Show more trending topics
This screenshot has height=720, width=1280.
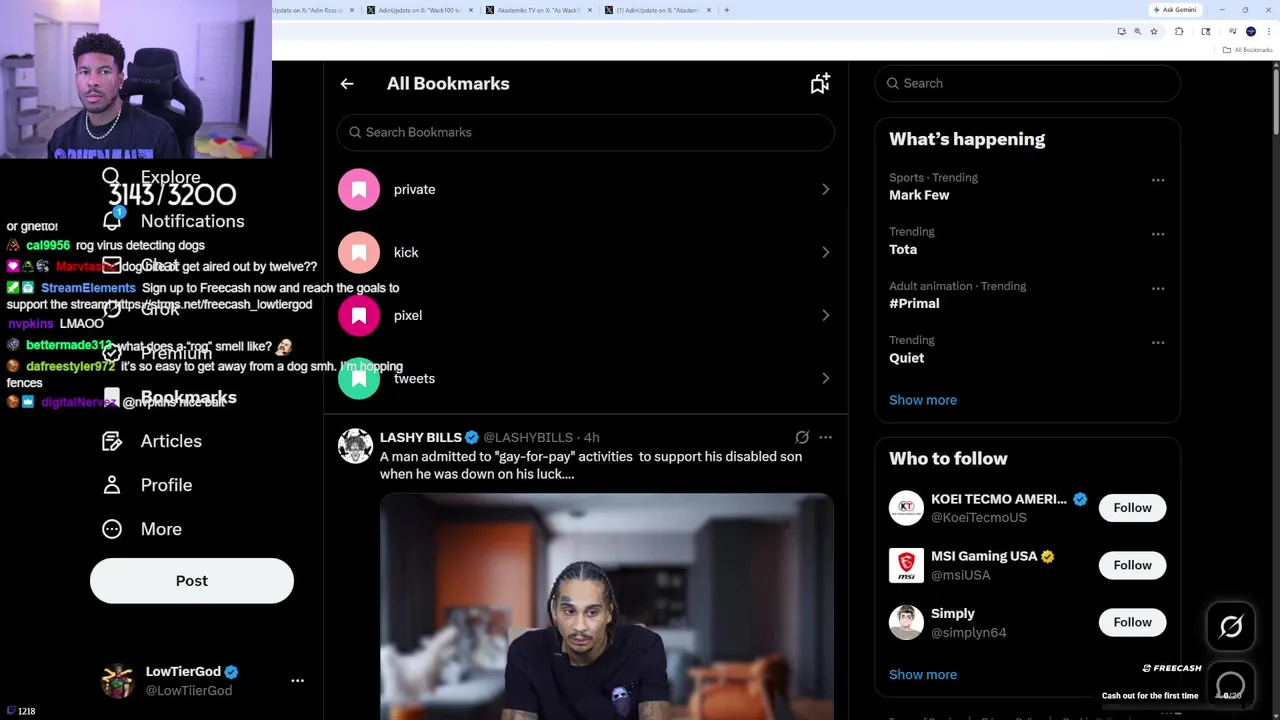tap(923, 400)
